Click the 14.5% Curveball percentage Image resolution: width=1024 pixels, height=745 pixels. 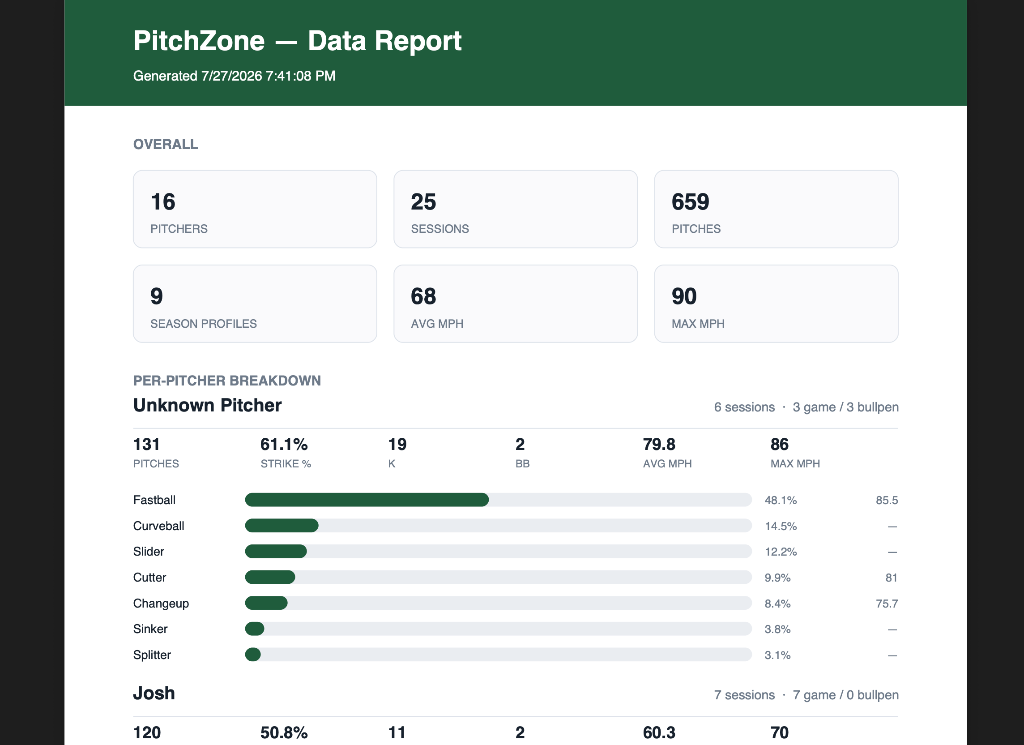coord(780,526)
